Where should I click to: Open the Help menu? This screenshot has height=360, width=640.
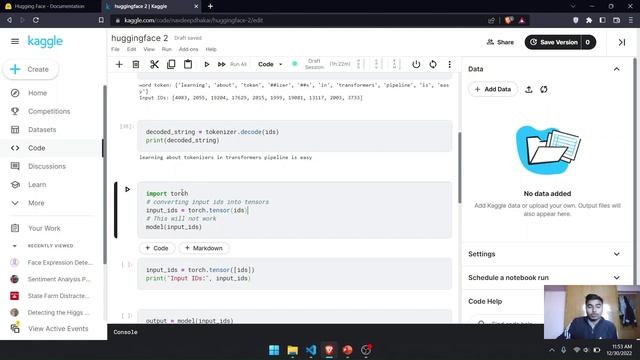[211, 49]
